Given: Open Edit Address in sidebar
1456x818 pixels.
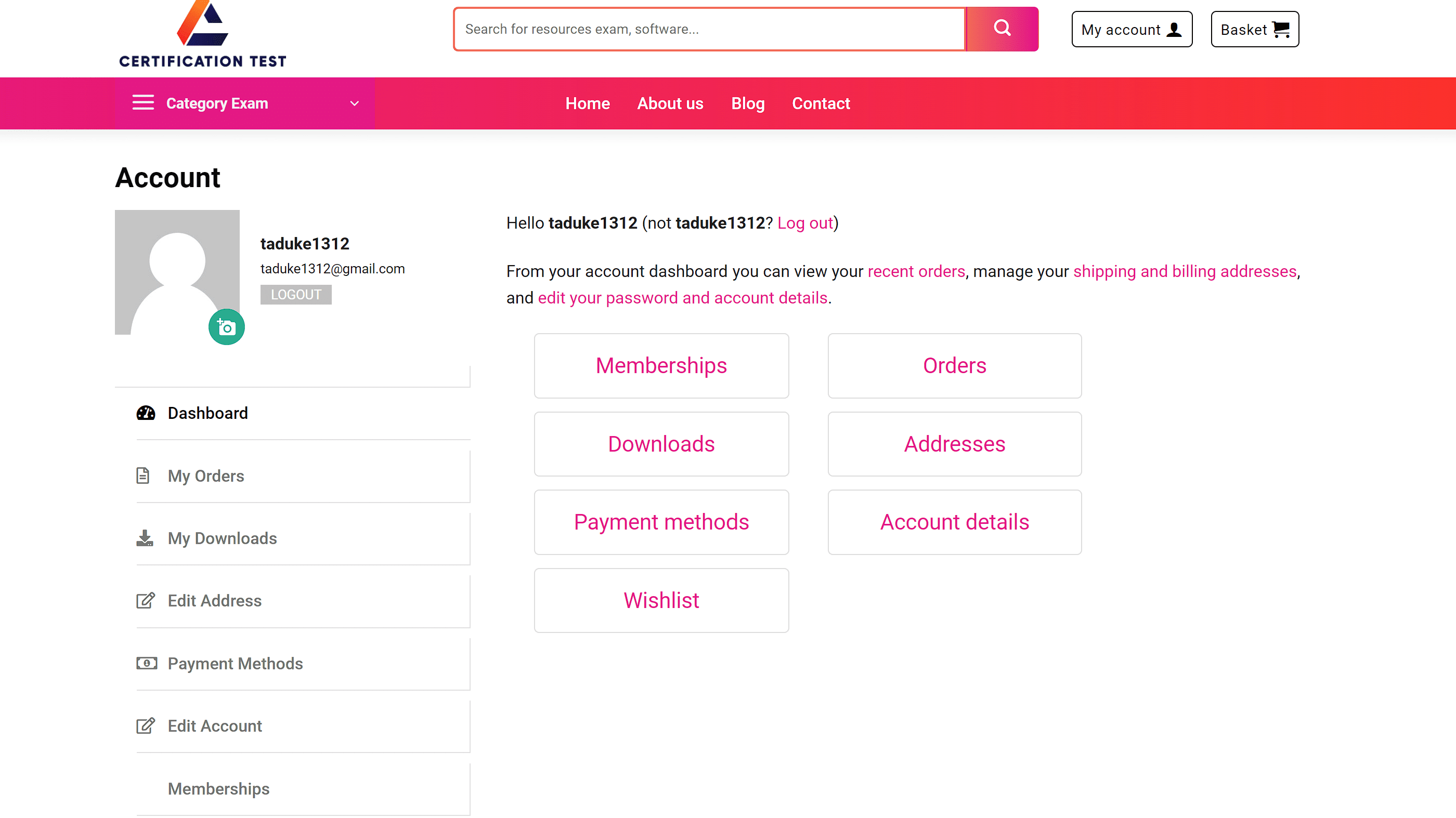Looking at the screenshot, I should 214,600.
